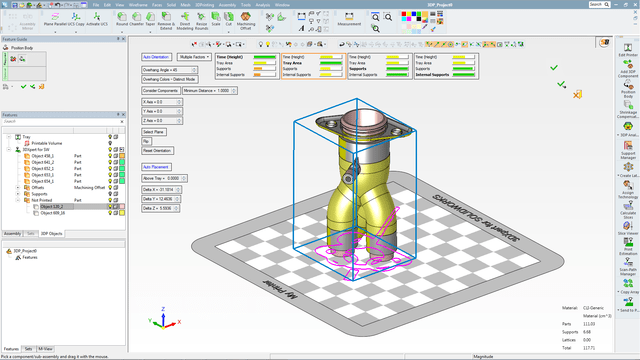Select the Round tool in the ribbon
This screenshot has width=640, height=360.
click(122, 19)
